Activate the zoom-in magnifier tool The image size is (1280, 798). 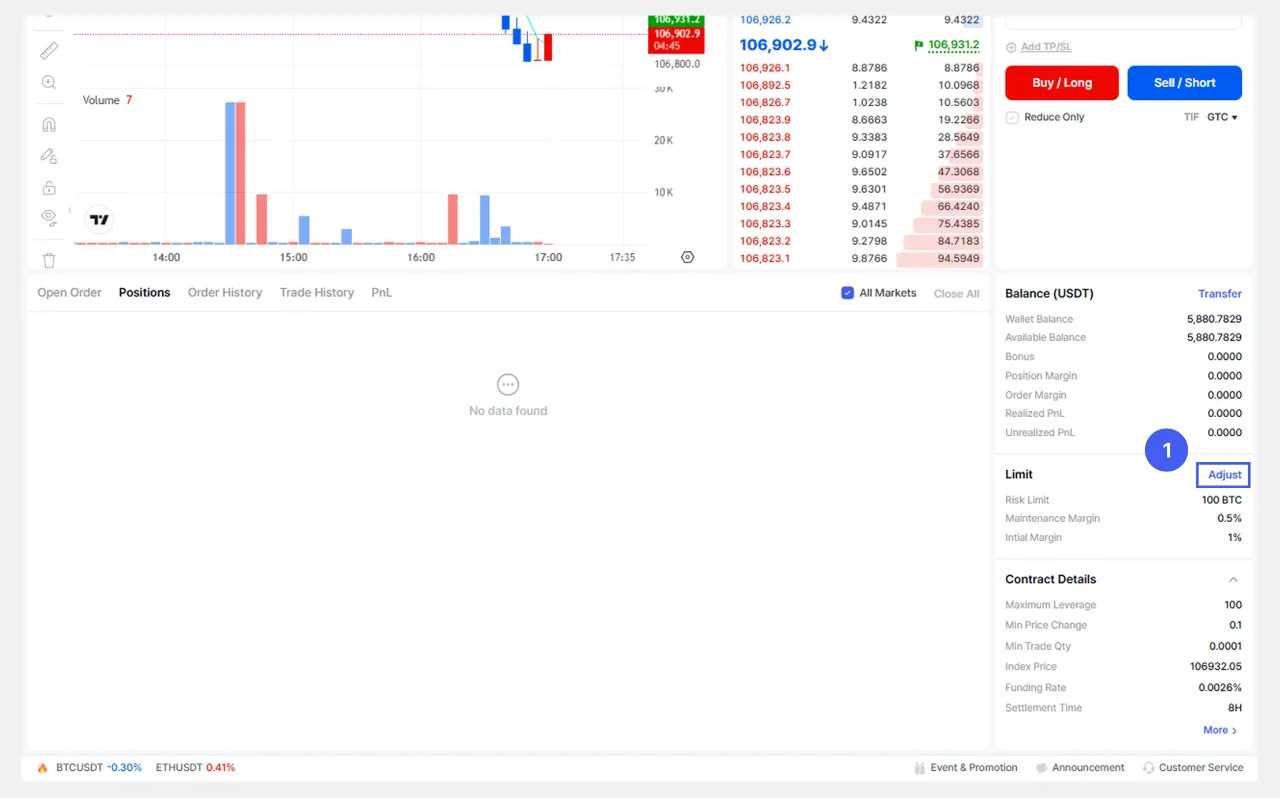click(x=48, y=83)
